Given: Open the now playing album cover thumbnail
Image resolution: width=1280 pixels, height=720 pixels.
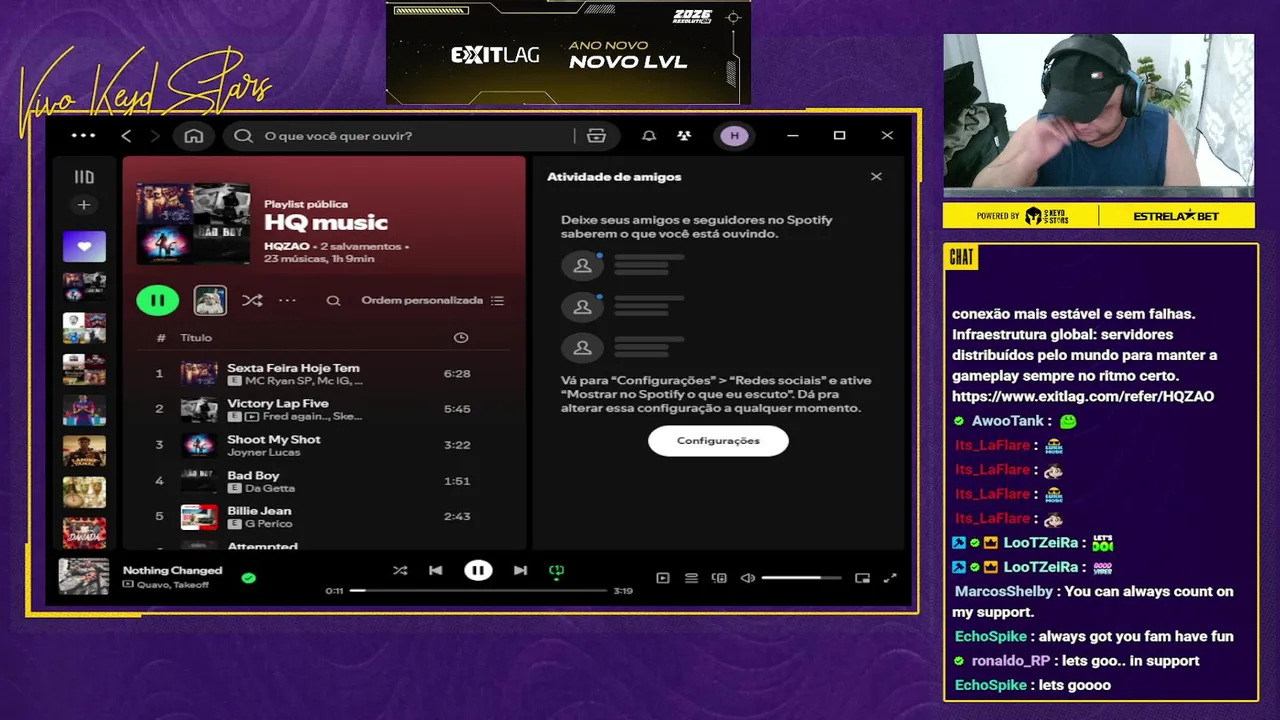Looking at the screenshot, I should pos(84,577).
